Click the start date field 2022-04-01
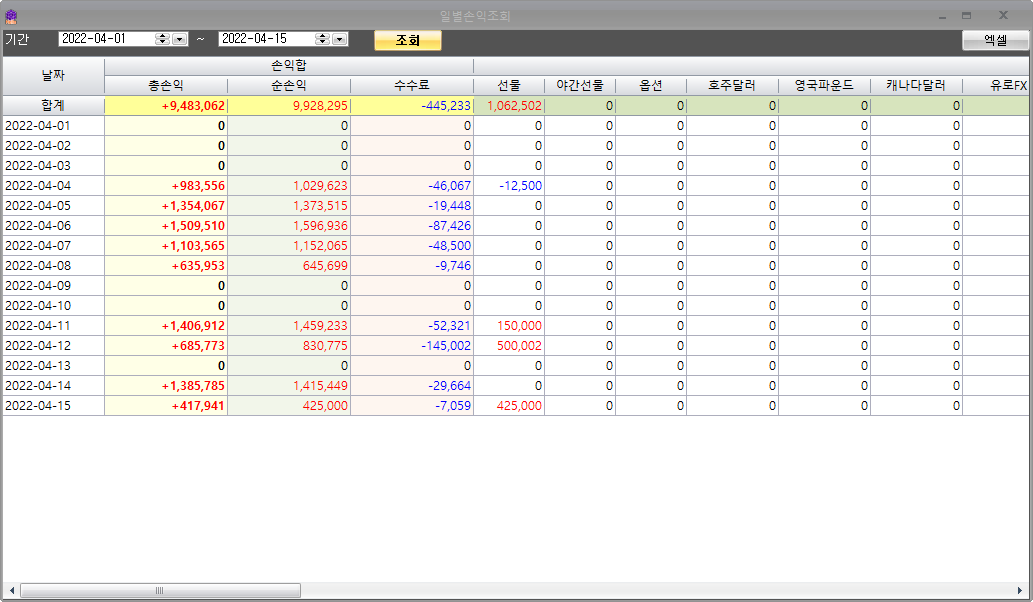The image size is (1033, 602). click(x=105, y=39)
